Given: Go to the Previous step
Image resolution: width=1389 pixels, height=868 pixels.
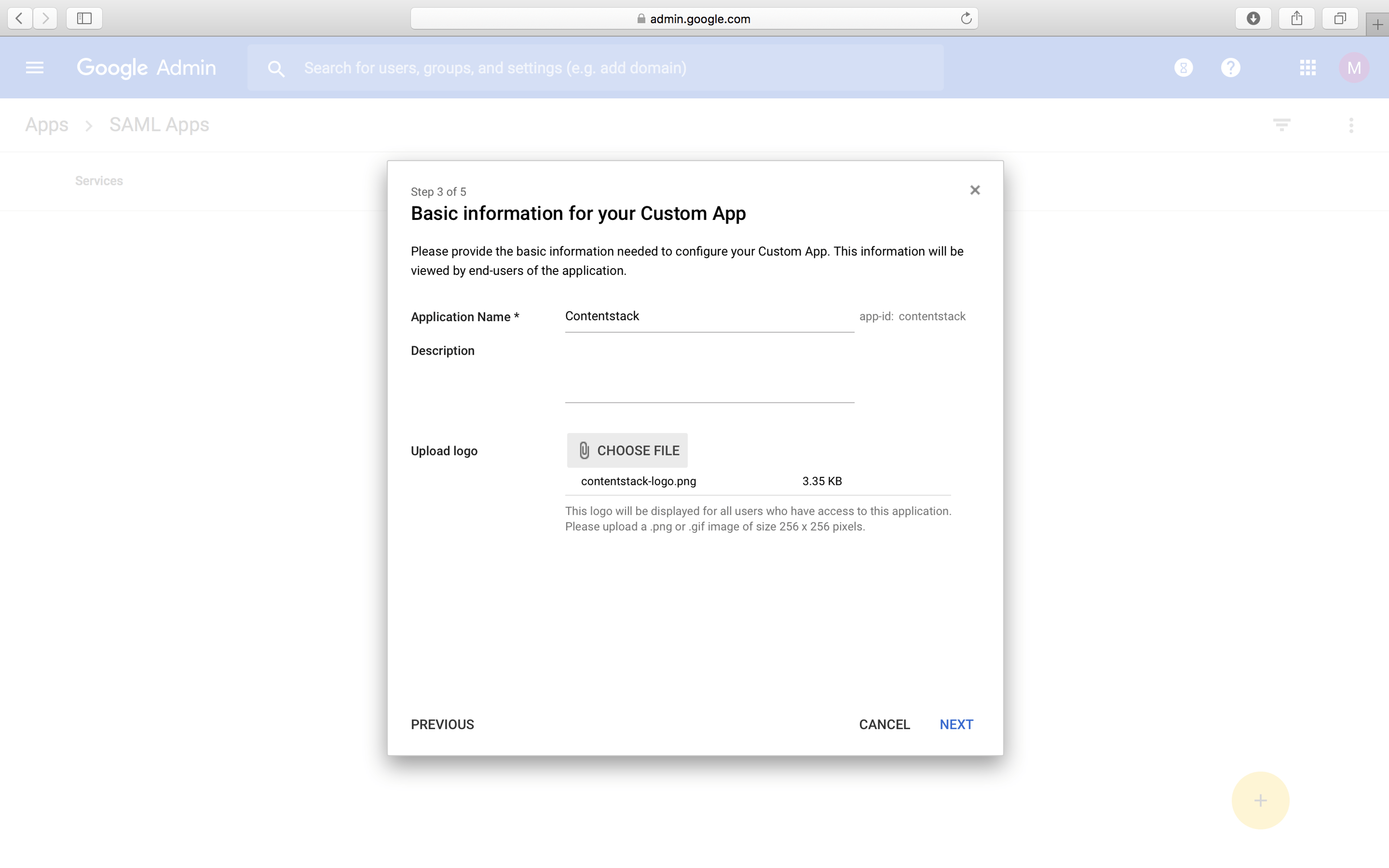Looking at the screenshot, I should click(x=442, y=724).
